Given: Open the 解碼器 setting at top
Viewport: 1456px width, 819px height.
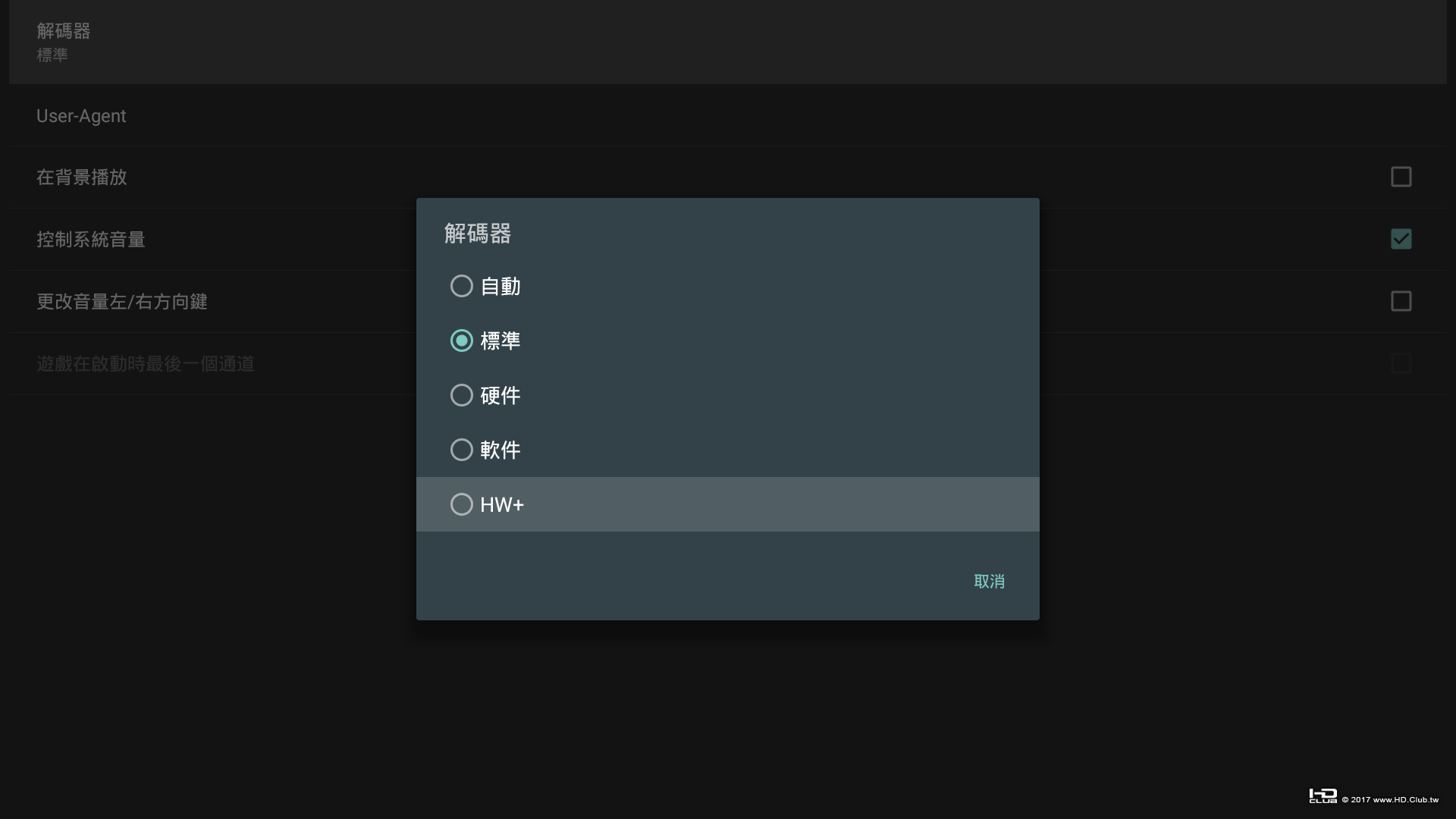Looking at the screenshot, I should tap(64, 31).
